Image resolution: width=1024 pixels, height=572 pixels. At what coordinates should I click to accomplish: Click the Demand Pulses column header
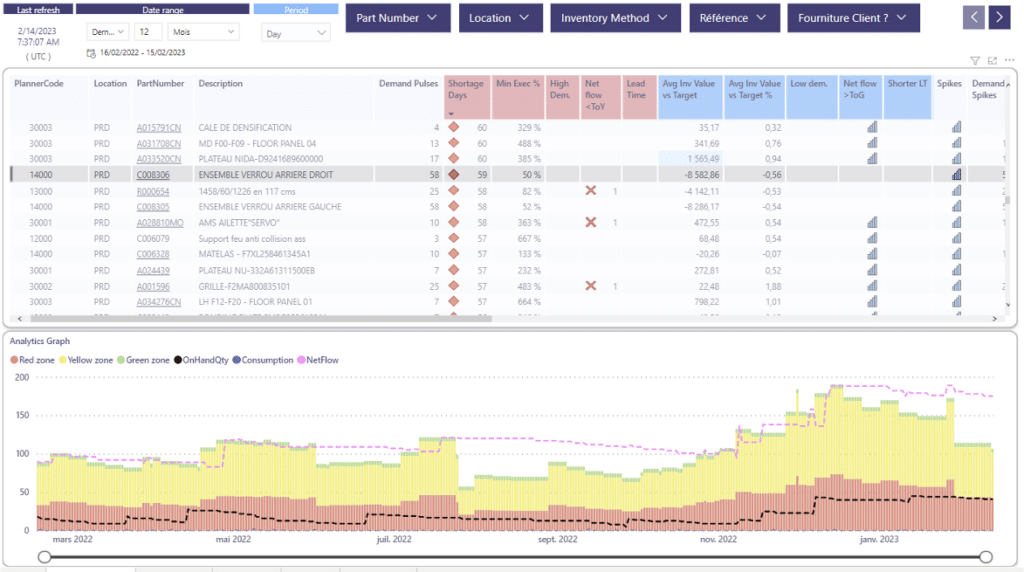(x=408, y=84)
